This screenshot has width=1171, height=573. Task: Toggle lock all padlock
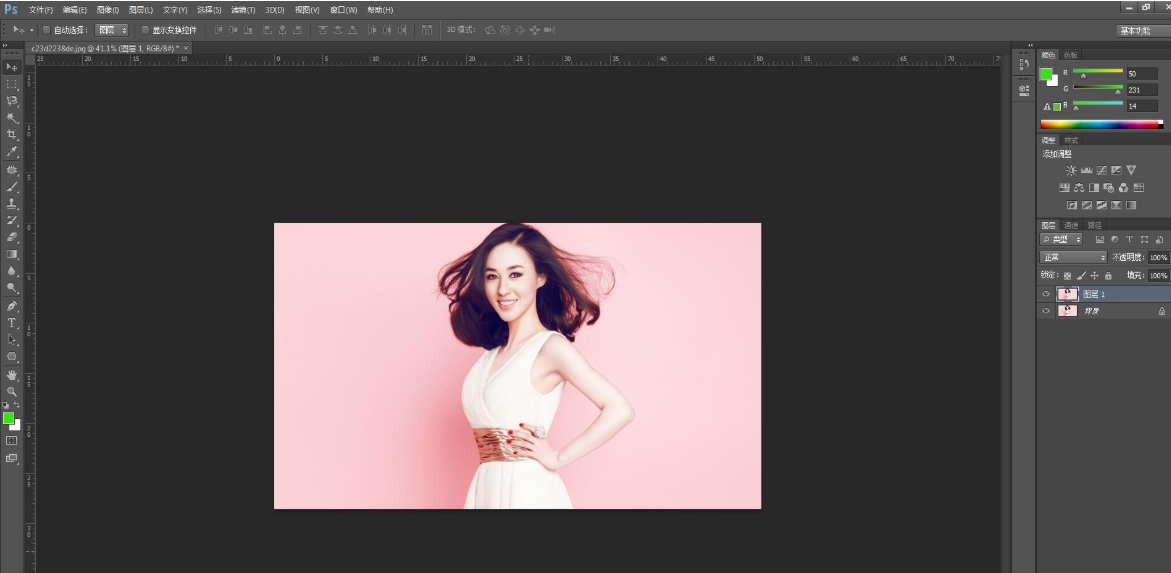[x=1108, y=276]
